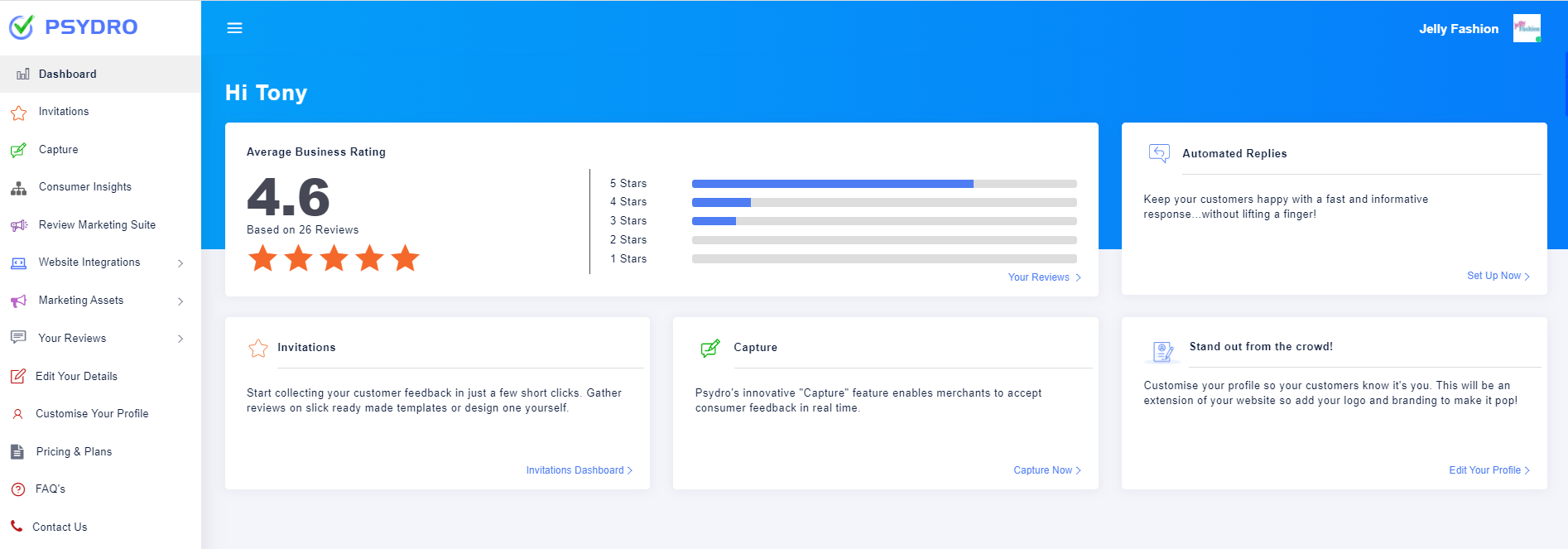Click the Capture card pencil icon
Image resolution: width=1568 pixels, height=549 pixels.
(710, 348)
